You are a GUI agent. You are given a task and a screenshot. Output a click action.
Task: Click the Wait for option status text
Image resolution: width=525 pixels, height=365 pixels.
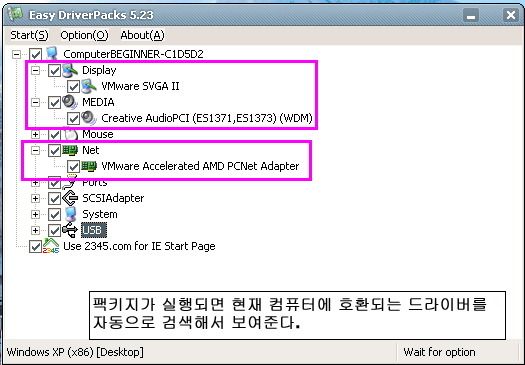point(439,352)
